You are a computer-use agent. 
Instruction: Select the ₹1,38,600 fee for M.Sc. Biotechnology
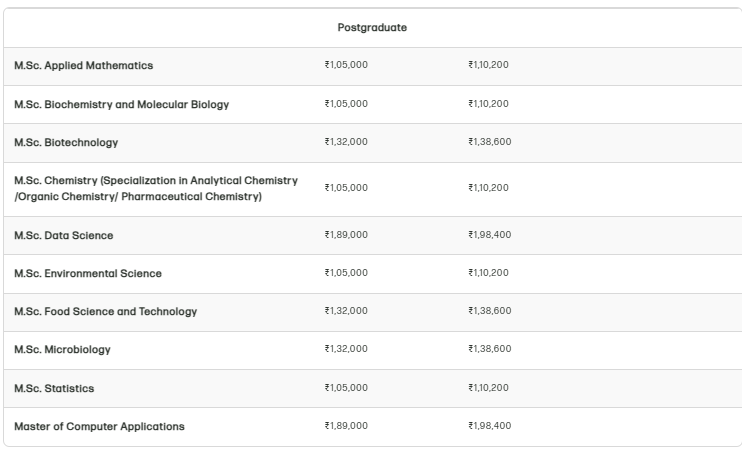489,142
